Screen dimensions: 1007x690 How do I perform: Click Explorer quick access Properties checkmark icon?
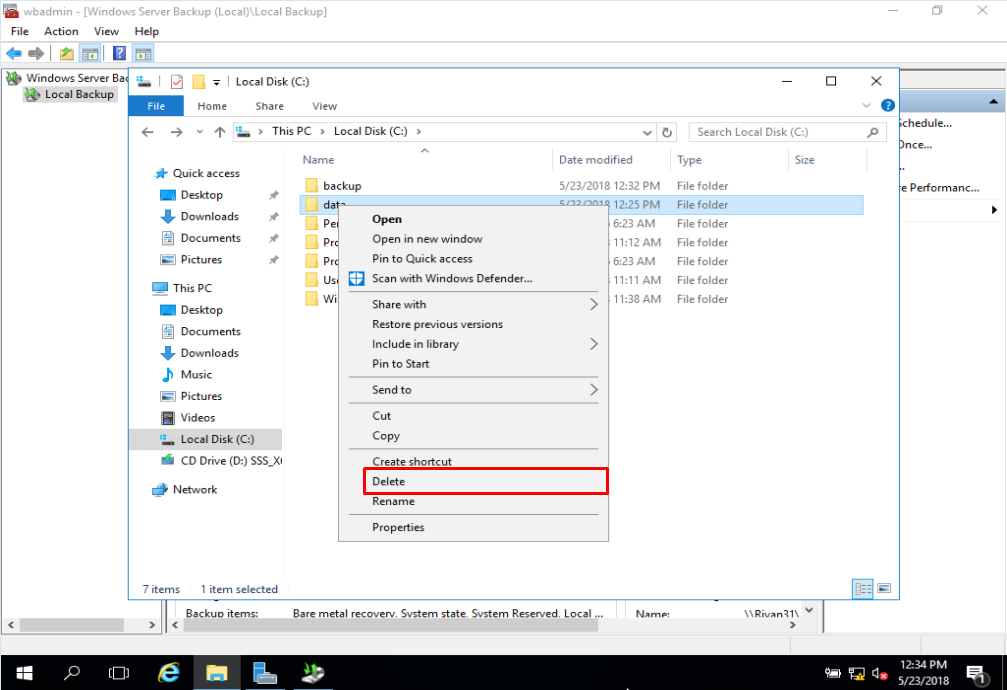tap(177, 82)
